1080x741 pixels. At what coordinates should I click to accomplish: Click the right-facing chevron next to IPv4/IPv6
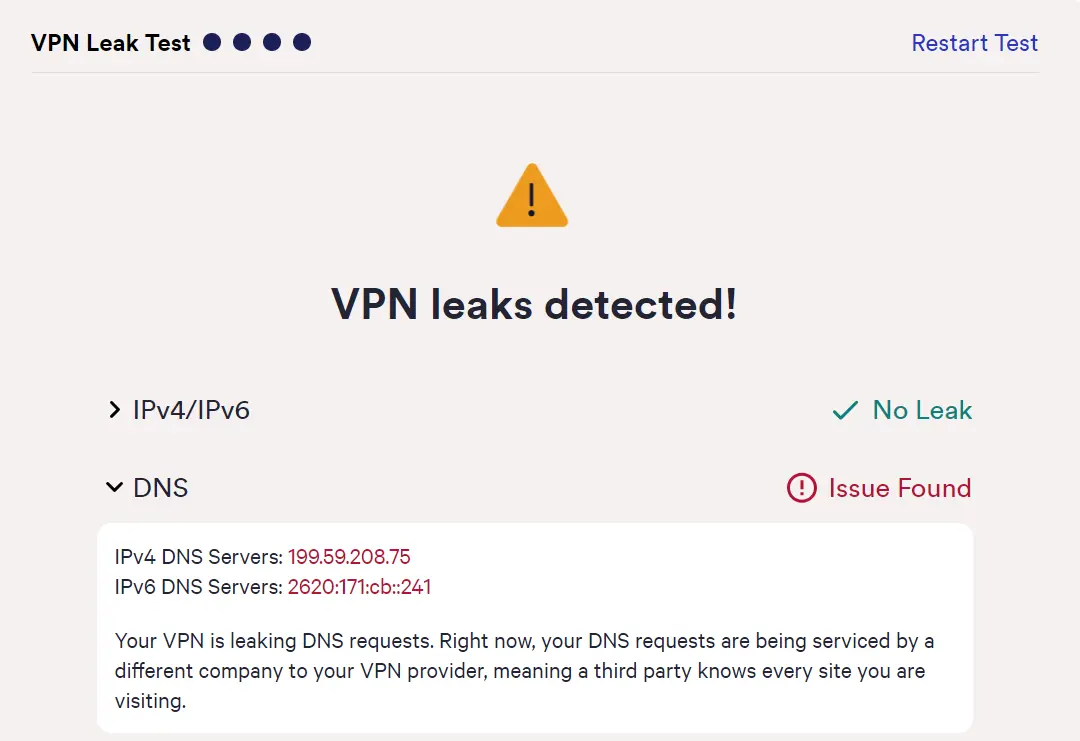pyautogui.click(x=115, y=409)
